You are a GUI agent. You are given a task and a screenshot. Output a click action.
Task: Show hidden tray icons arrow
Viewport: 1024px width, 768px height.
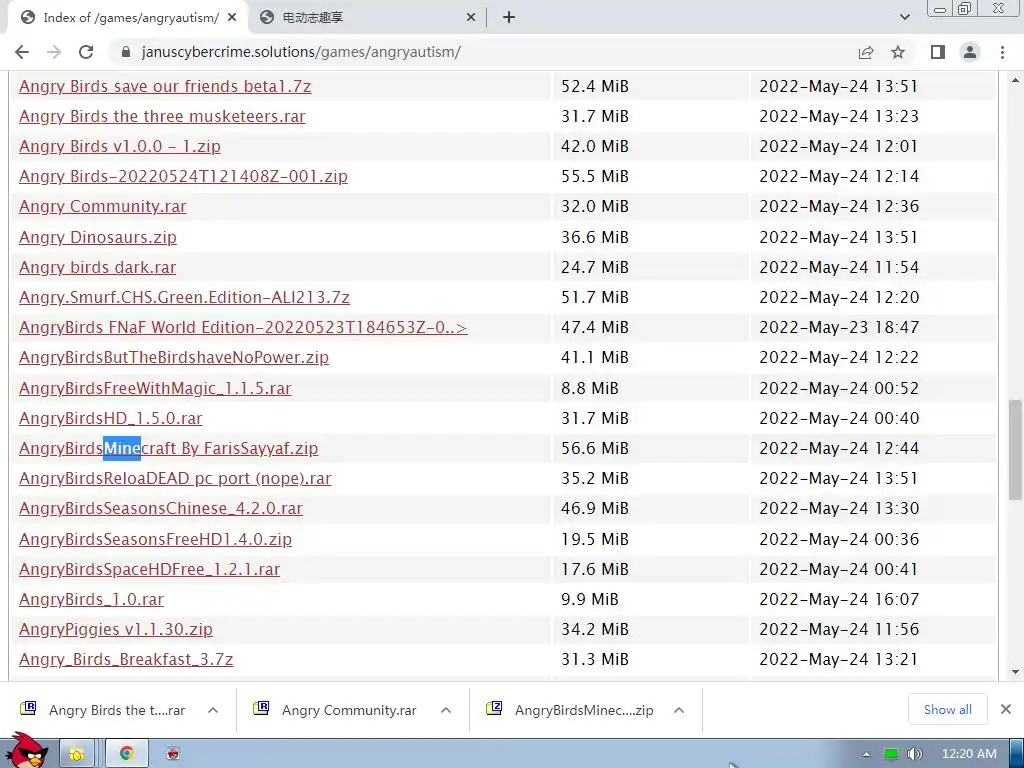[x=867, y=754]
